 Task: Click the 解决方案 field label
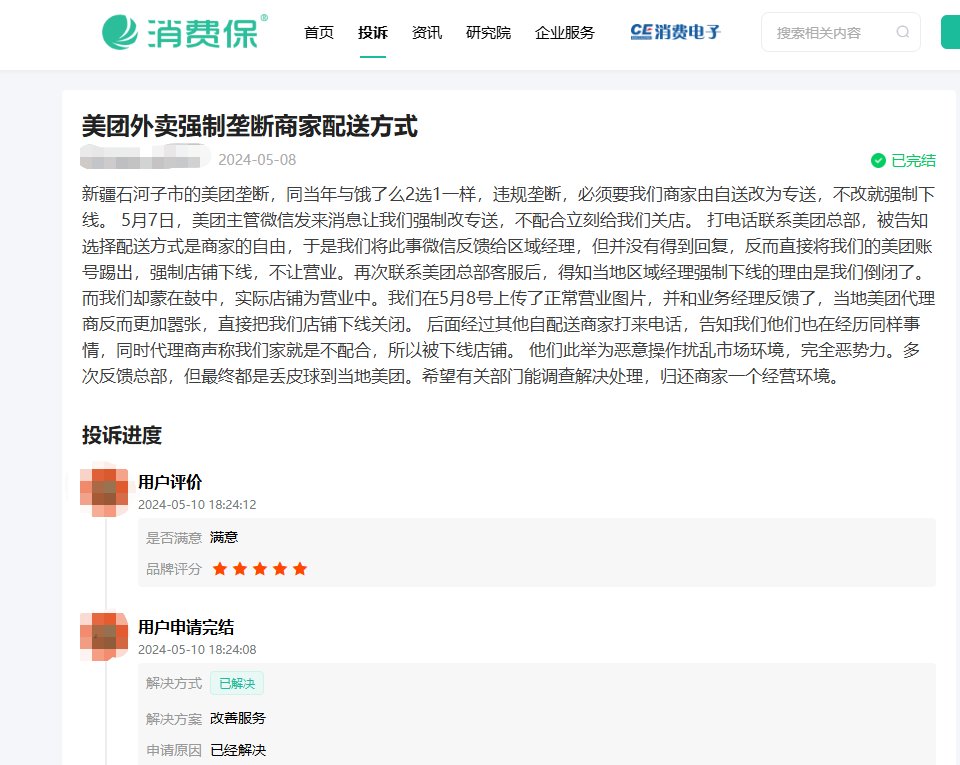174,718
